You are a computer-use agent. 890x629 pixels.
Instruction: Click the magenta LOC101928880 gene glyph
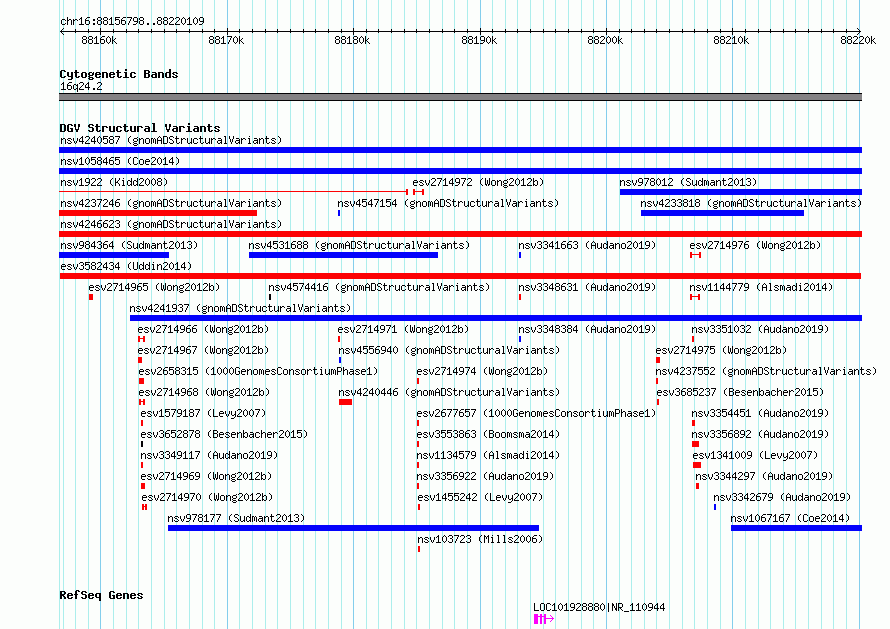click(543, 619)
